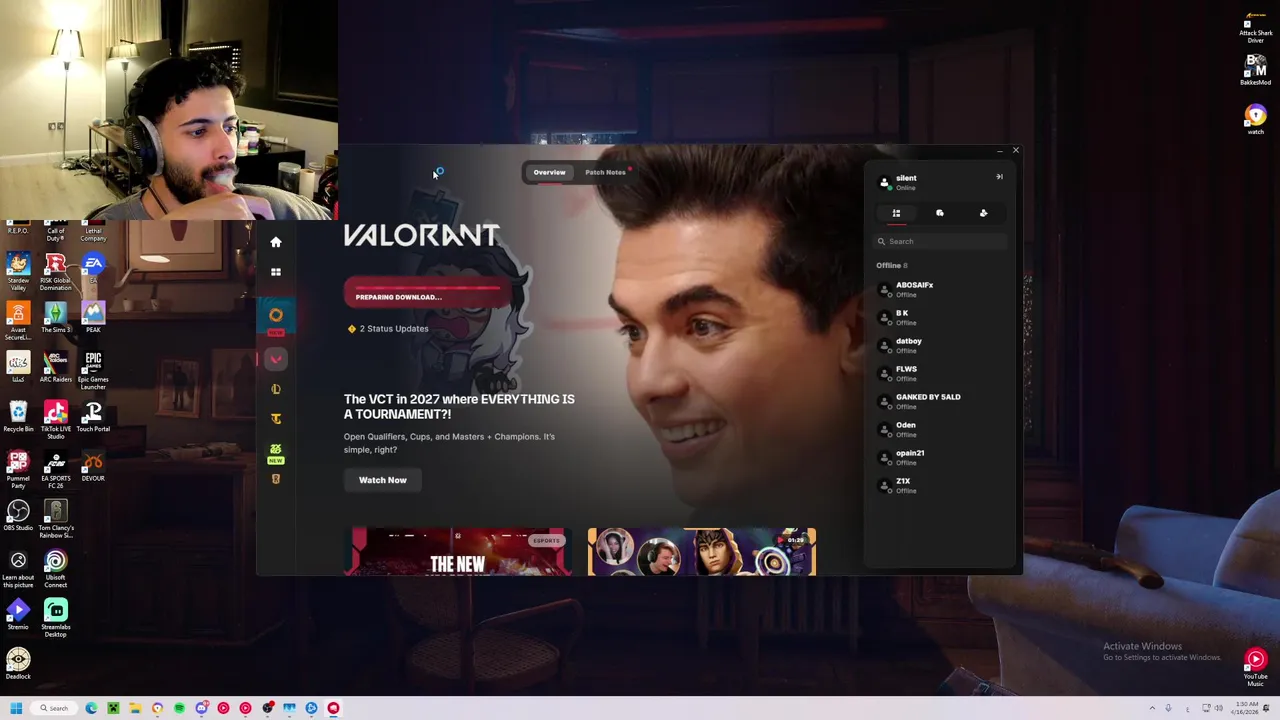Select the DEVOUR desktop icon
This screenshot has height=720, width=1280.
[93, 467]
